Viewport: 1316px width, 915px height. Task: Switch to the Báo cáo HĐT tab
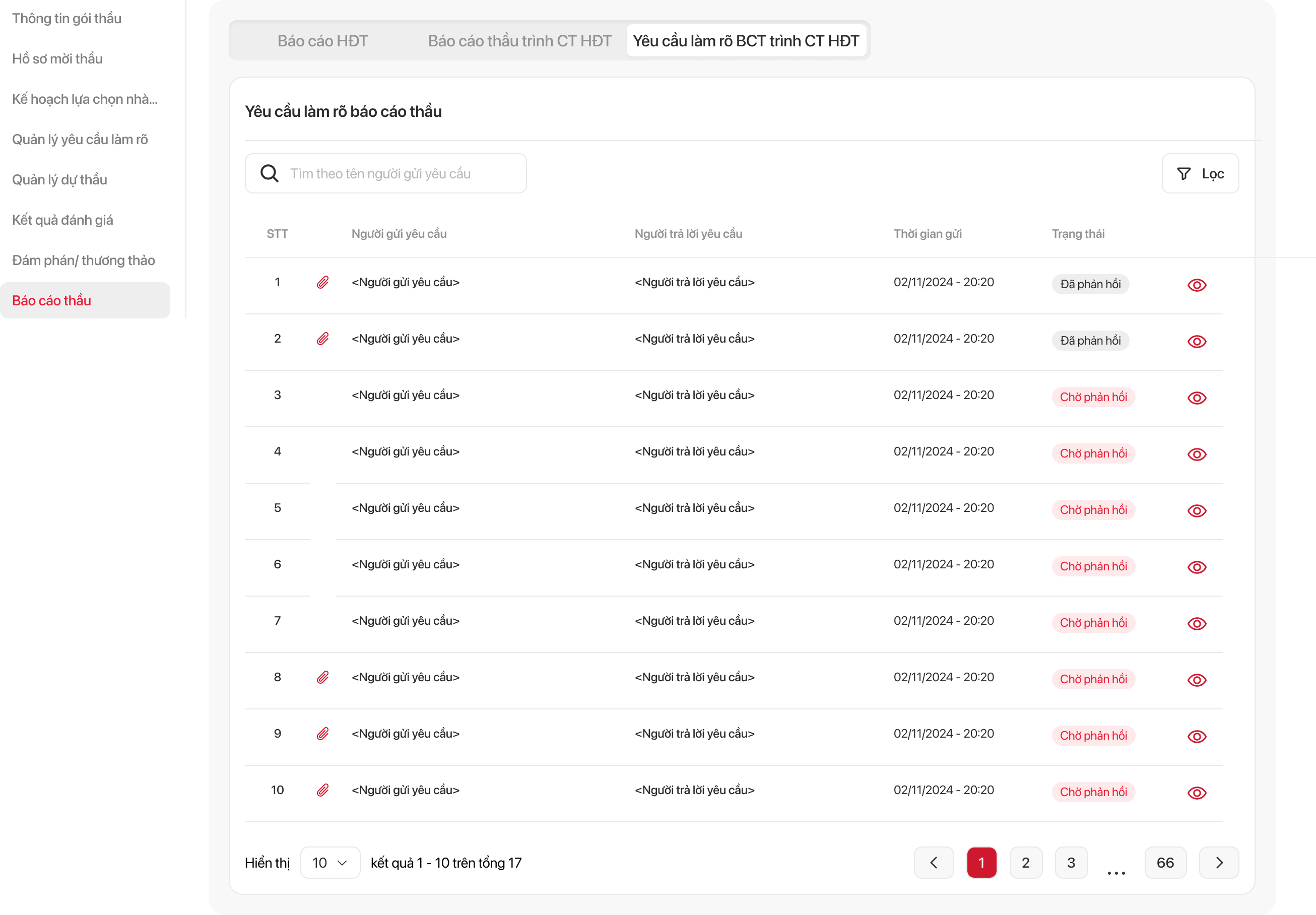(x=322, y=41)
